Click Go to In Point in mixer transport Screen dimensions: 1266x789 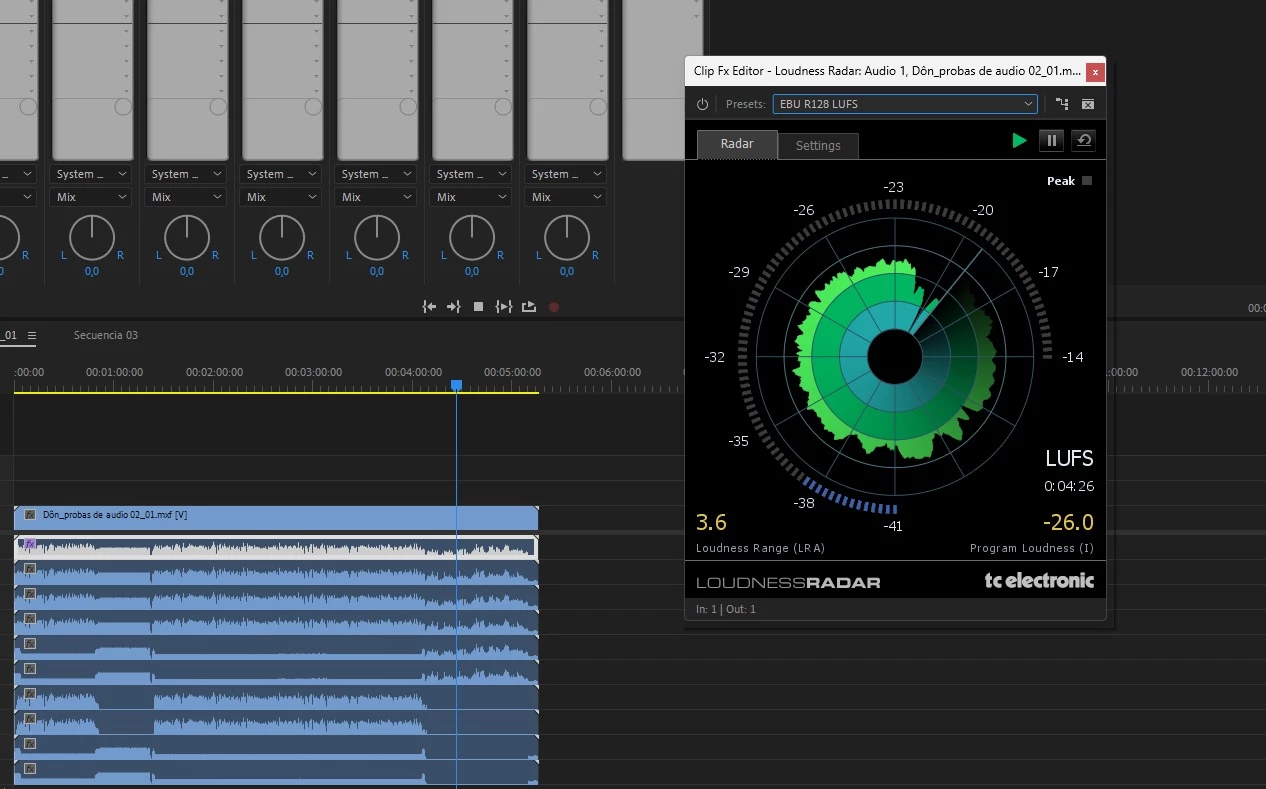coord(429,307)
